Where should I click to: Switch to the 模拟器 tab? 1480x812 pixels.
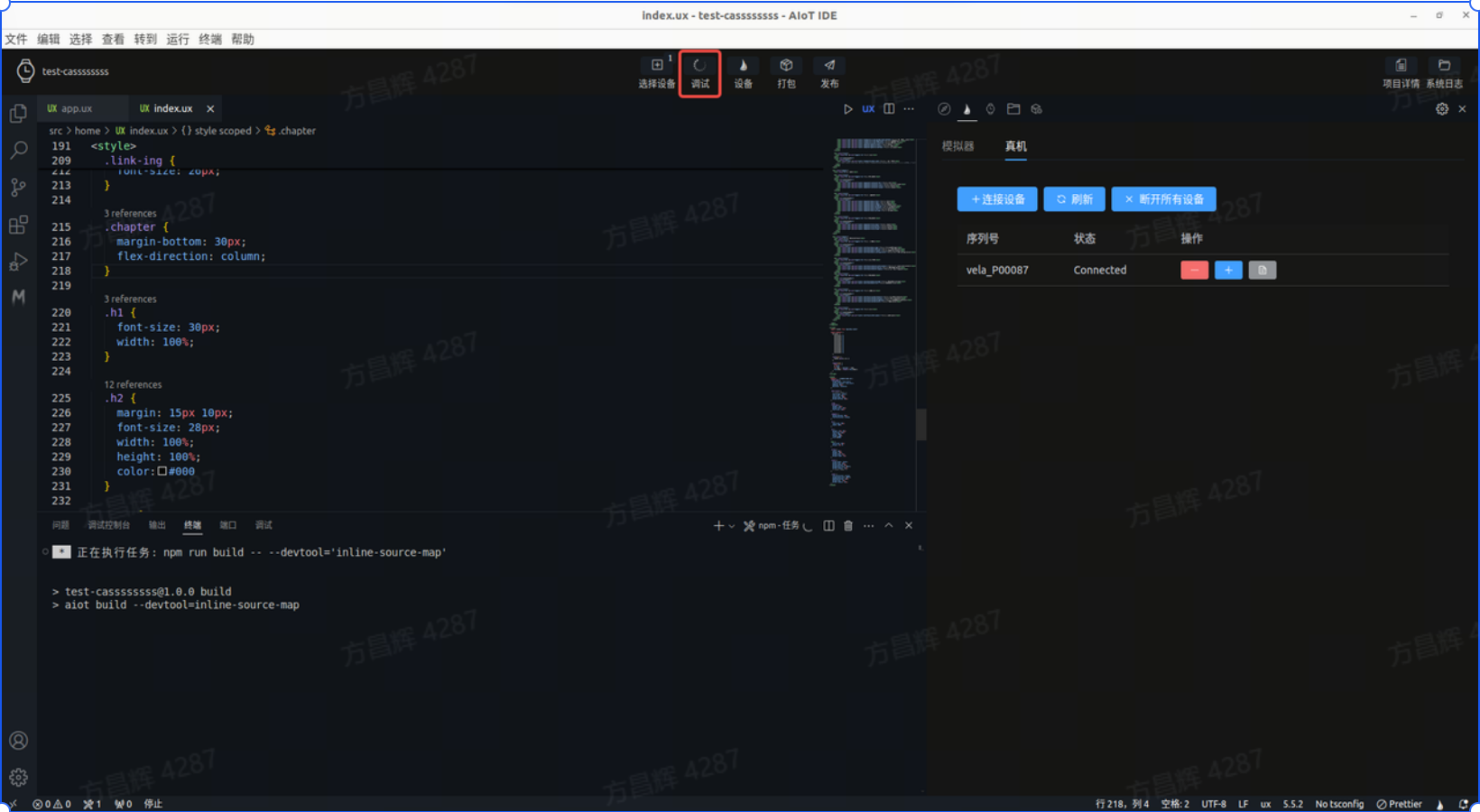point(957,146)
